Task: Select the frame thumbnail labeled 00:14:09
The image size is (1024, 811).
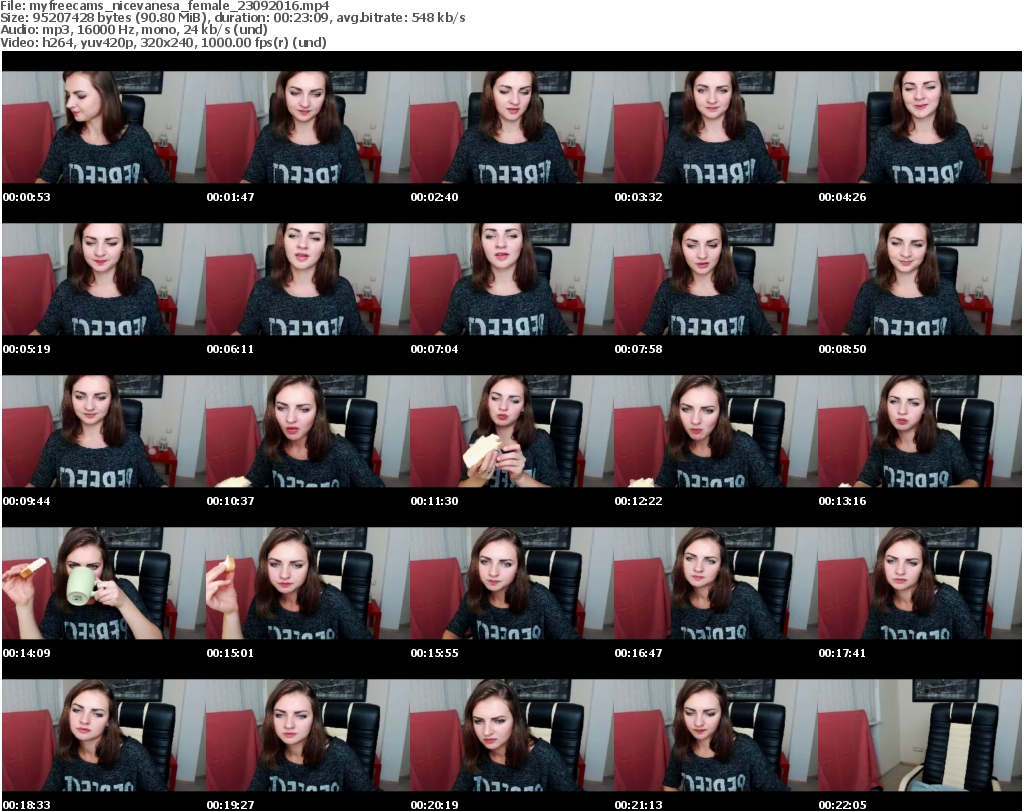Action: pos(103,583)
